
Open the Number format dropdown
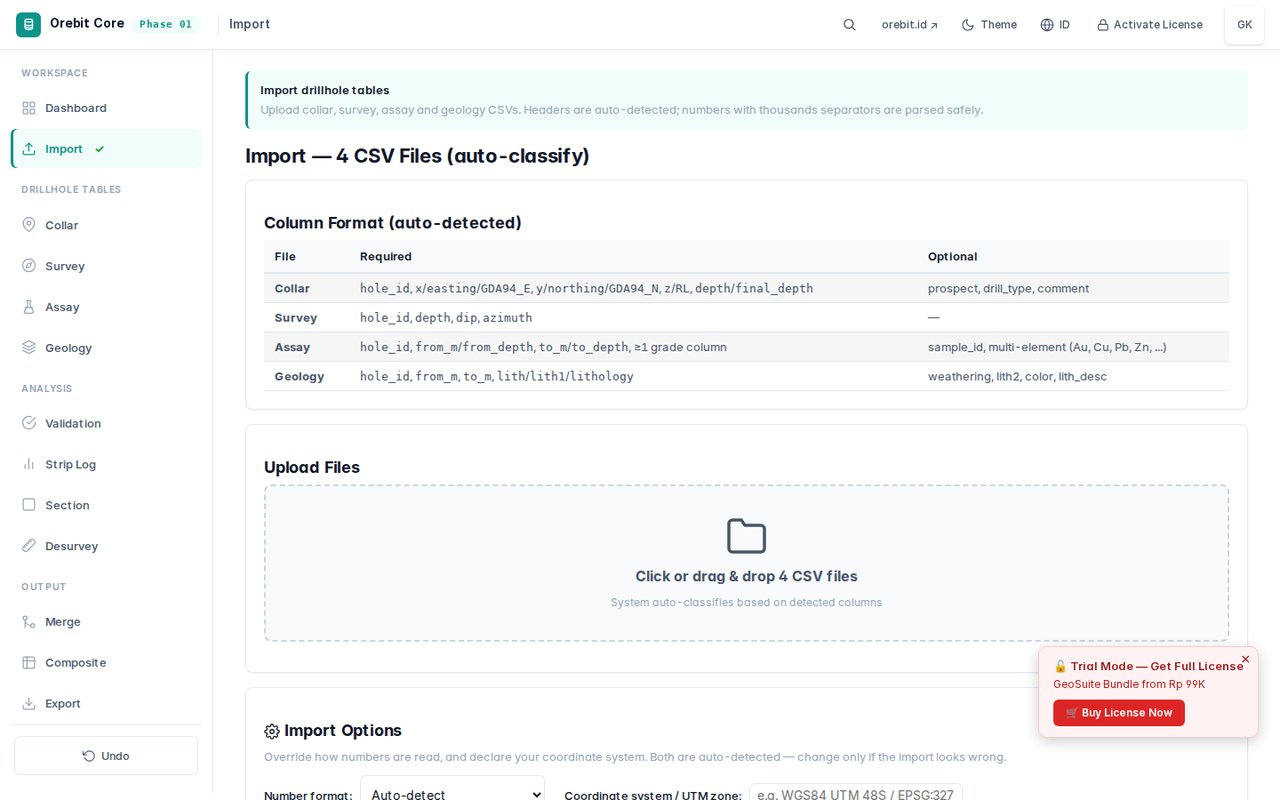[x=452, y=794]
